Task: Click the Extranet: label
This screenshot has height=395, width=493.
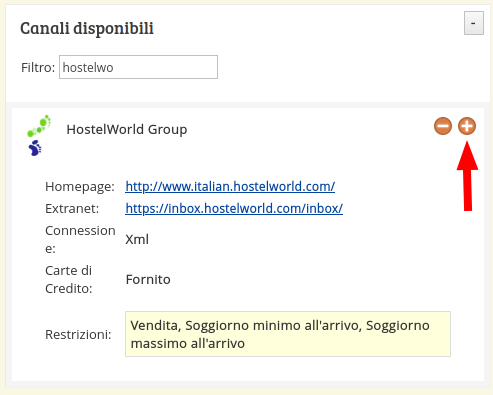Action: 72,208
